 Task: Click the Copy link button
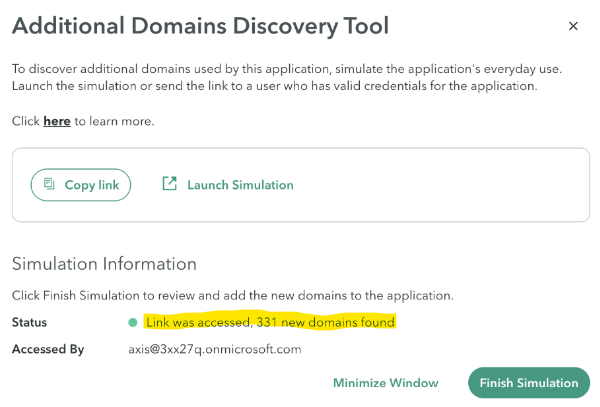(81, 185)
